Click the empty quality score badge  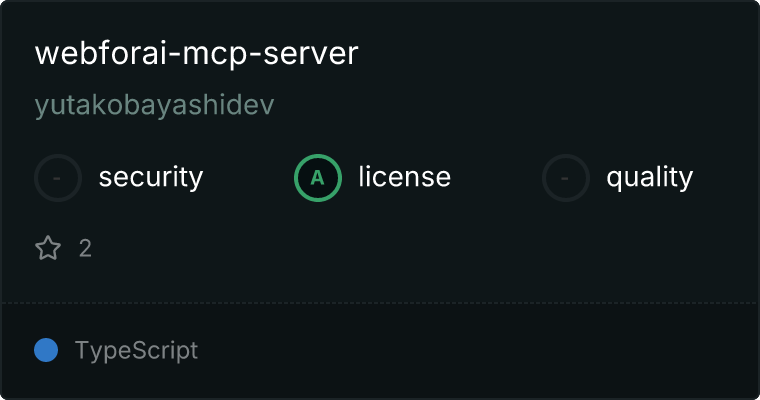(566, 178)
